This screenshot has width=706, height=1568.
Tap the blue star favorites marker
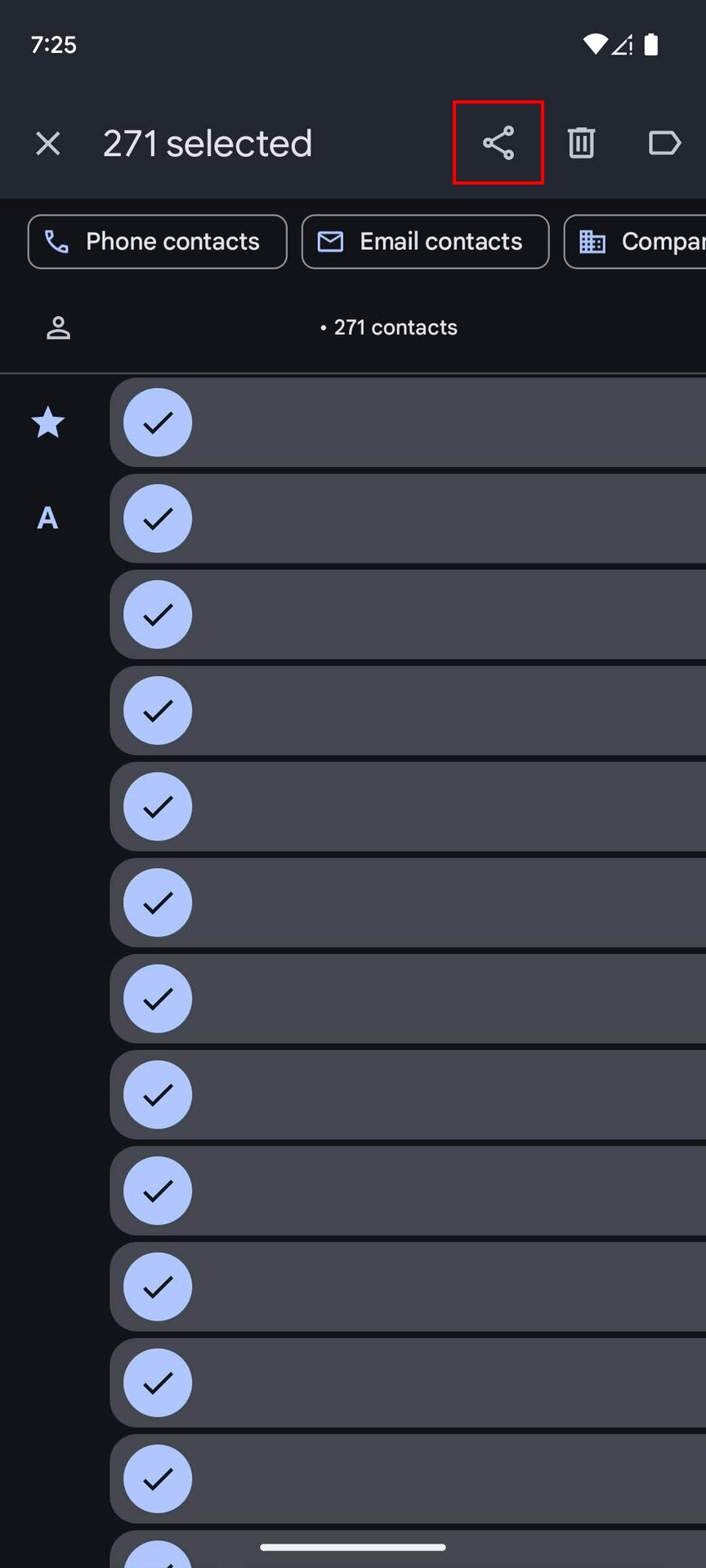[48, 422]
